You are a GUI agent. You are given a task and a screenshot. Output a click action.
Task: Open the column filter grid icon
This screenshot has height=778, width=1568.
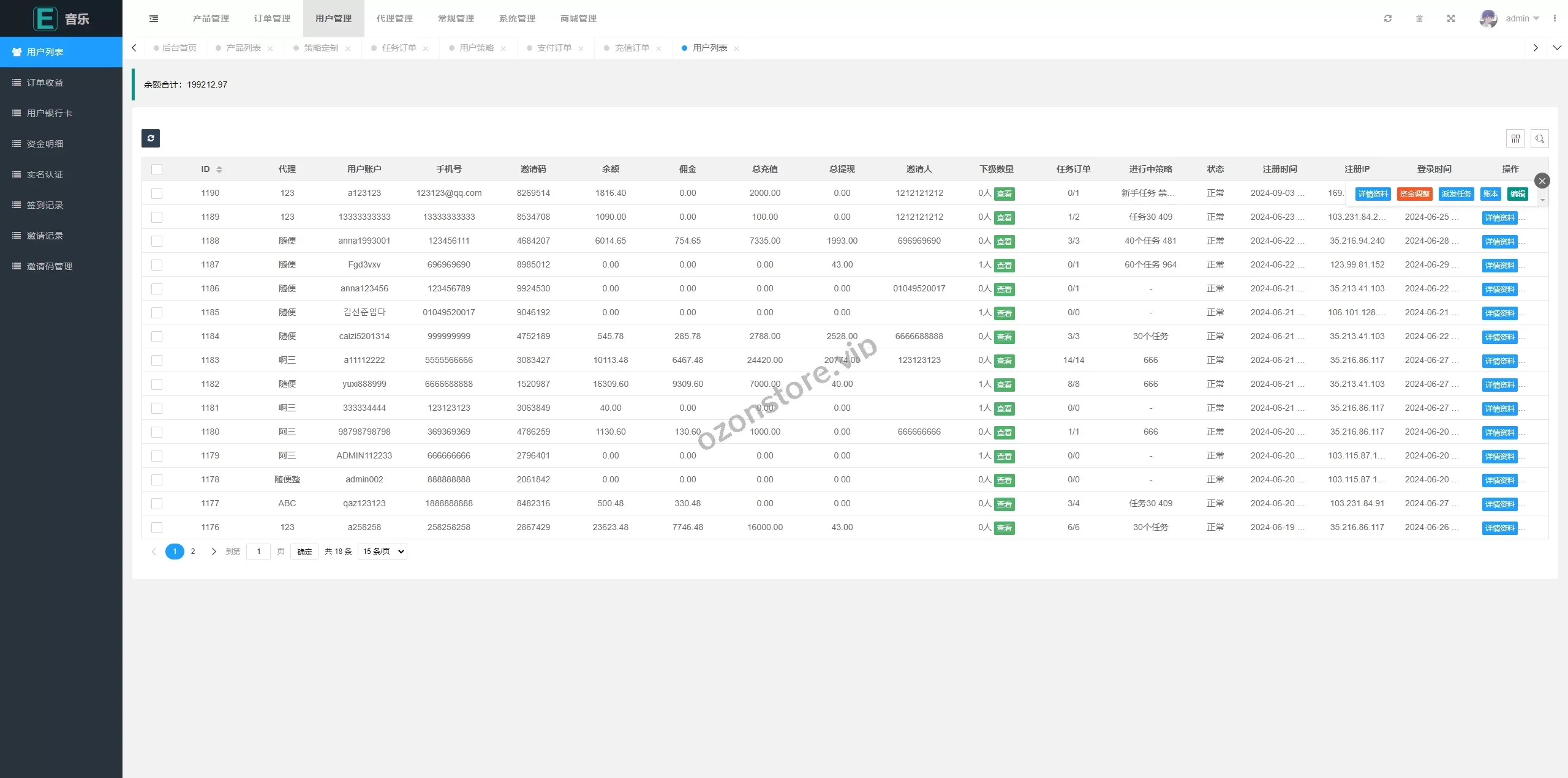(x=1515, y=139)
